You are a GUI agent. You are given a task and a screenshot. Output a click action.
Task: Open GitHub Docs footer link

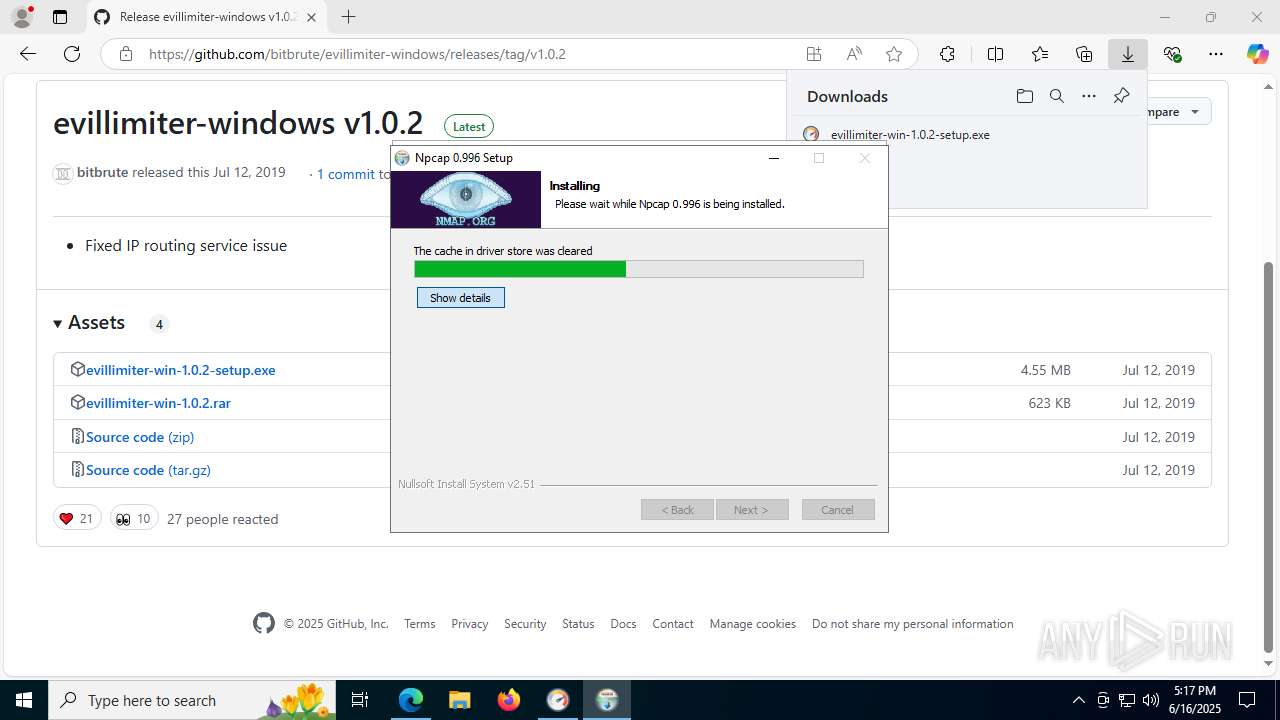coord(623,623)
